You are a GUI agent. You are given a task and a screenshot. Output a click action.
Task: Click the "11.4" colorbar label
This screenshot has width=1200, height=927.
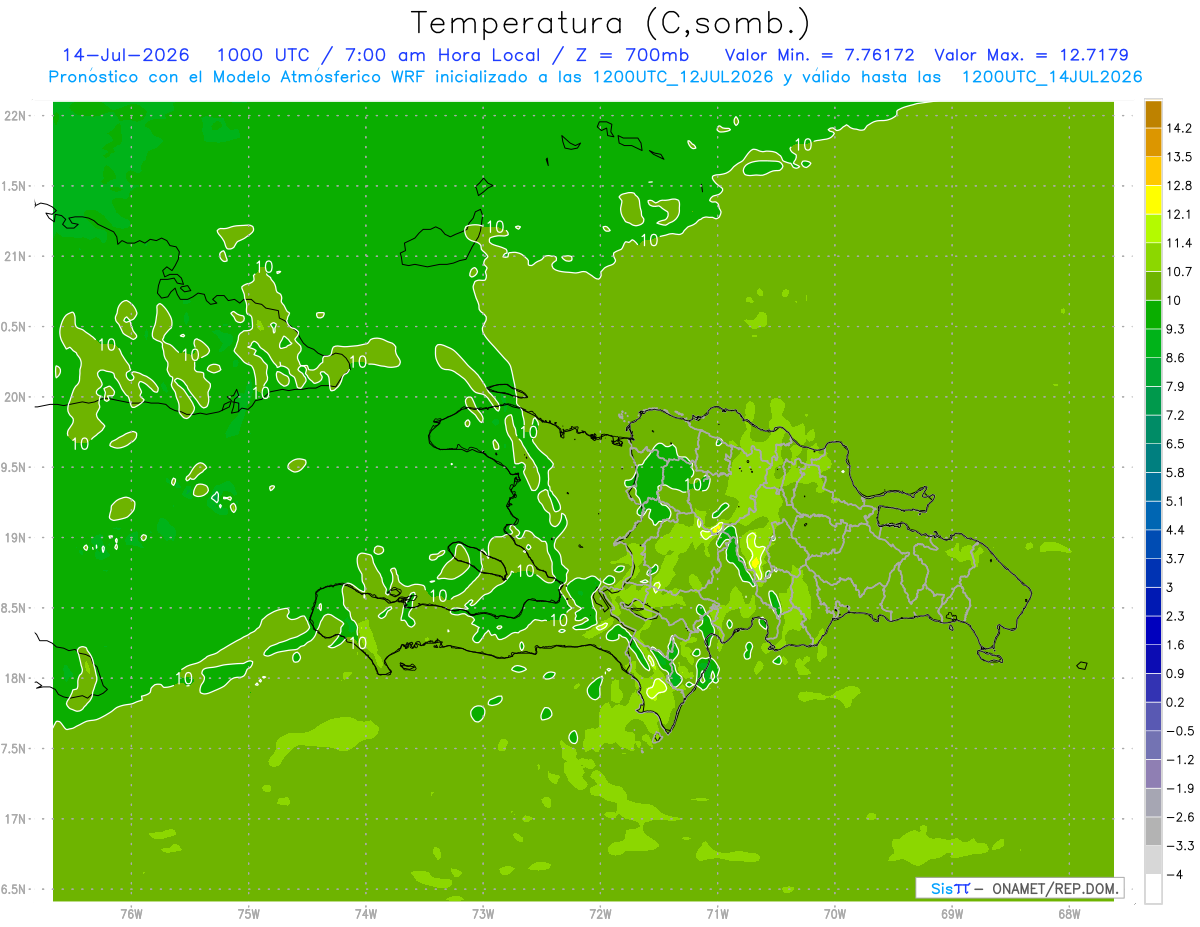click(x=1180, y=243)
